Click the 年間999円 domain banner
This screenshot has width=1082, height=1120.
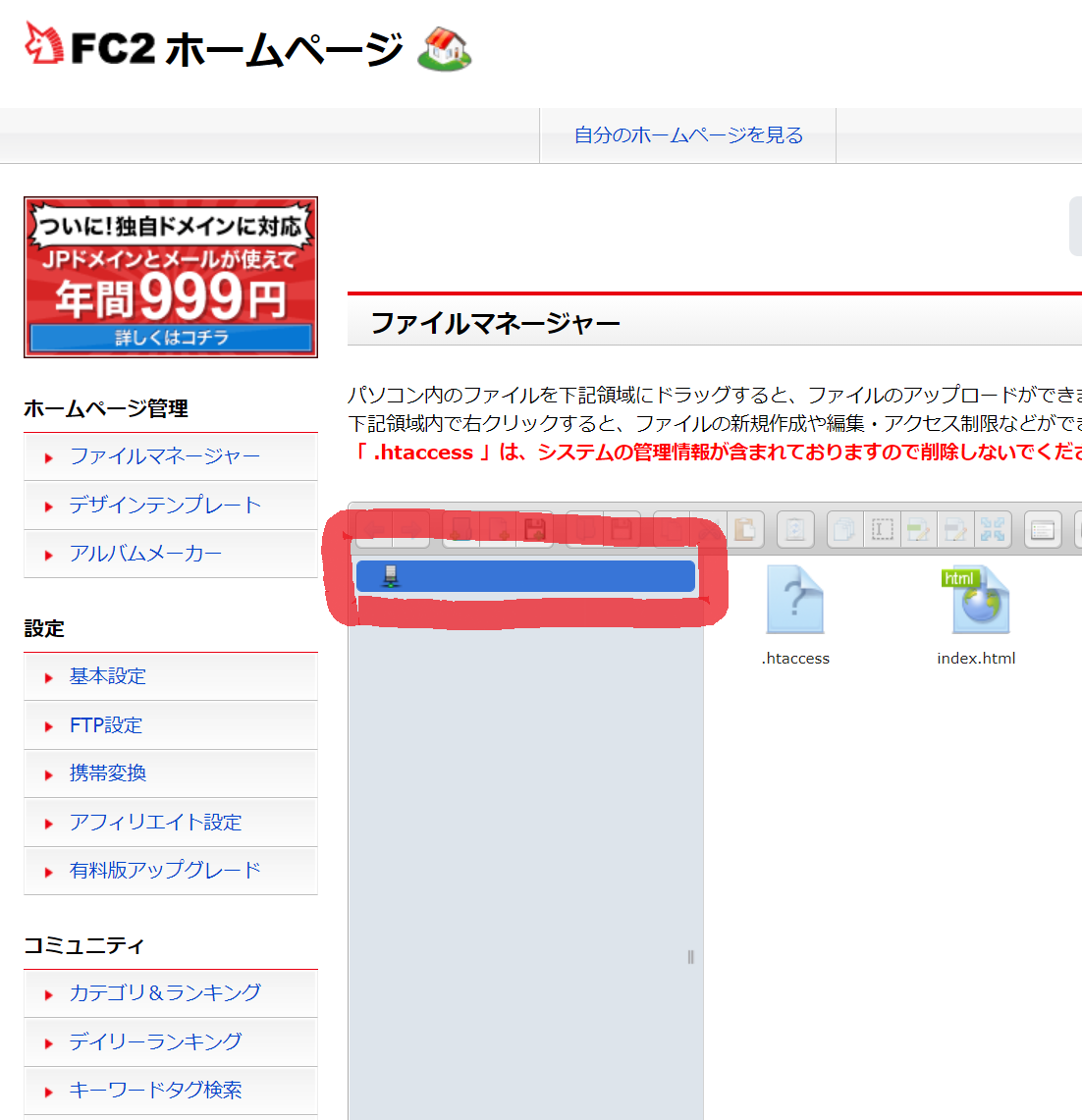pyautogui.click(x=171, y=277)
